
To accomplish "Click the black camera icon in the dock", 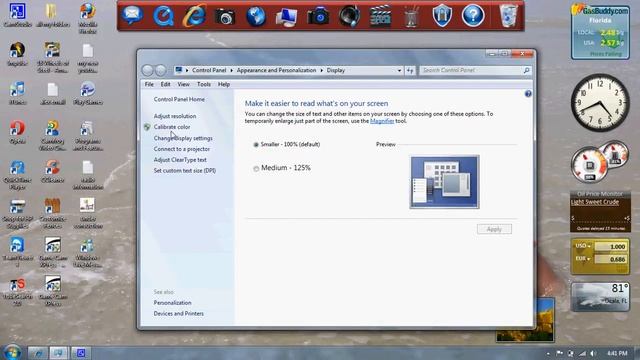I will click(x=224, y=17).
